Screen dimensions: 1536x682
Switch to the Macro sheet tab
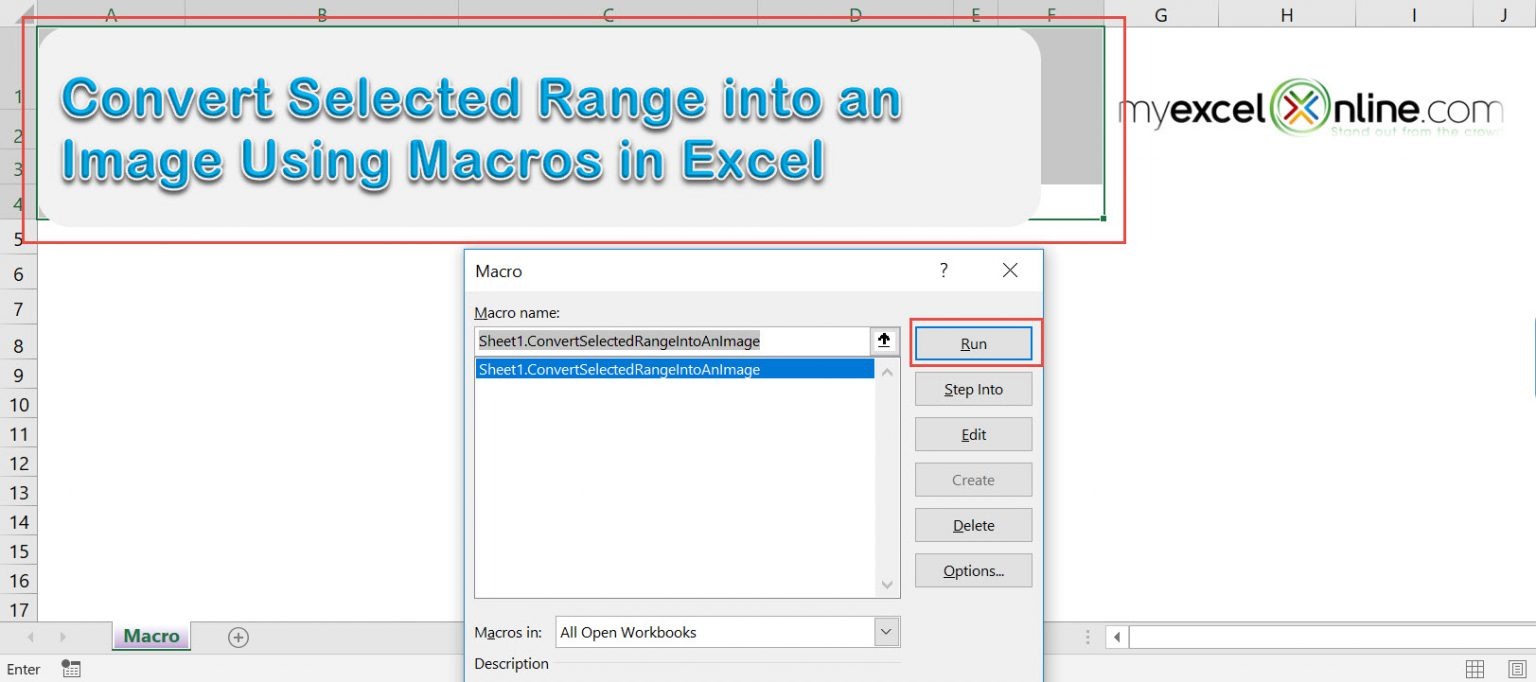tap(150, 637)
